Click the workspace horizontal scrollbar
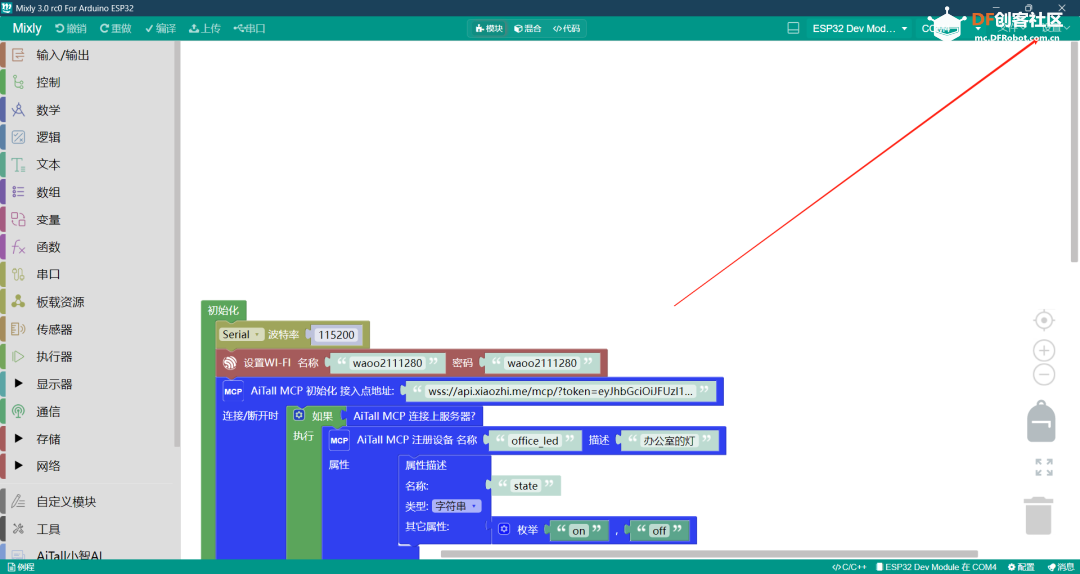Viewport: 1080px width, 574px height. 709,554
